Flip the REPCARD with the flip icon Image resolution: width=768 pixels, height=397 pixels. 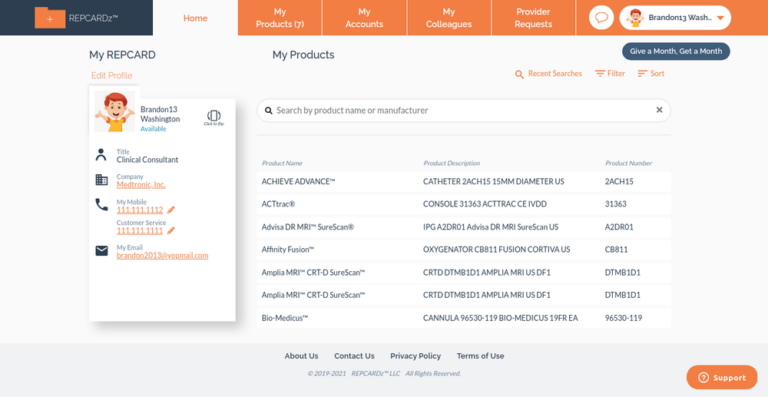pyautogui.click(x=214, y=117)
